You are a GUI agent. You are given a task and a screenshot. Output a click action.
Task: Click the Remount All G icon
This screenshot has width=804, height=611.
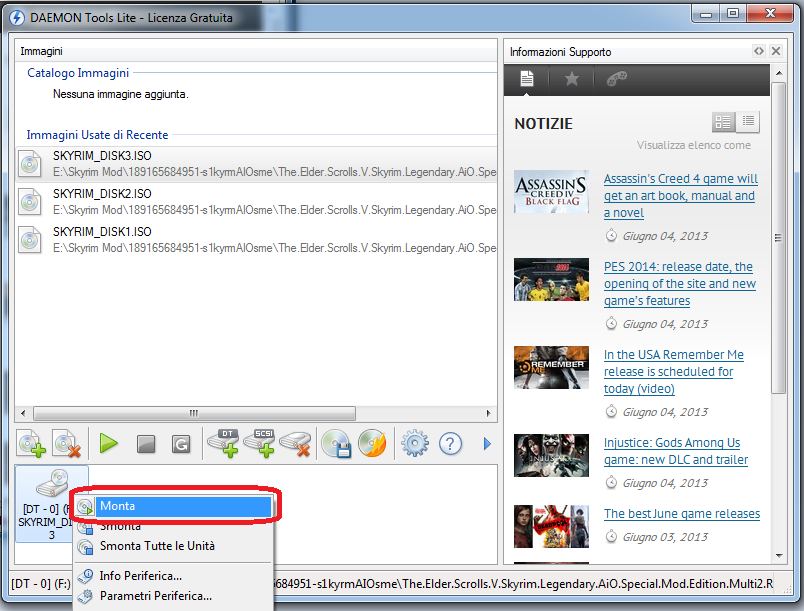[180, 444]
